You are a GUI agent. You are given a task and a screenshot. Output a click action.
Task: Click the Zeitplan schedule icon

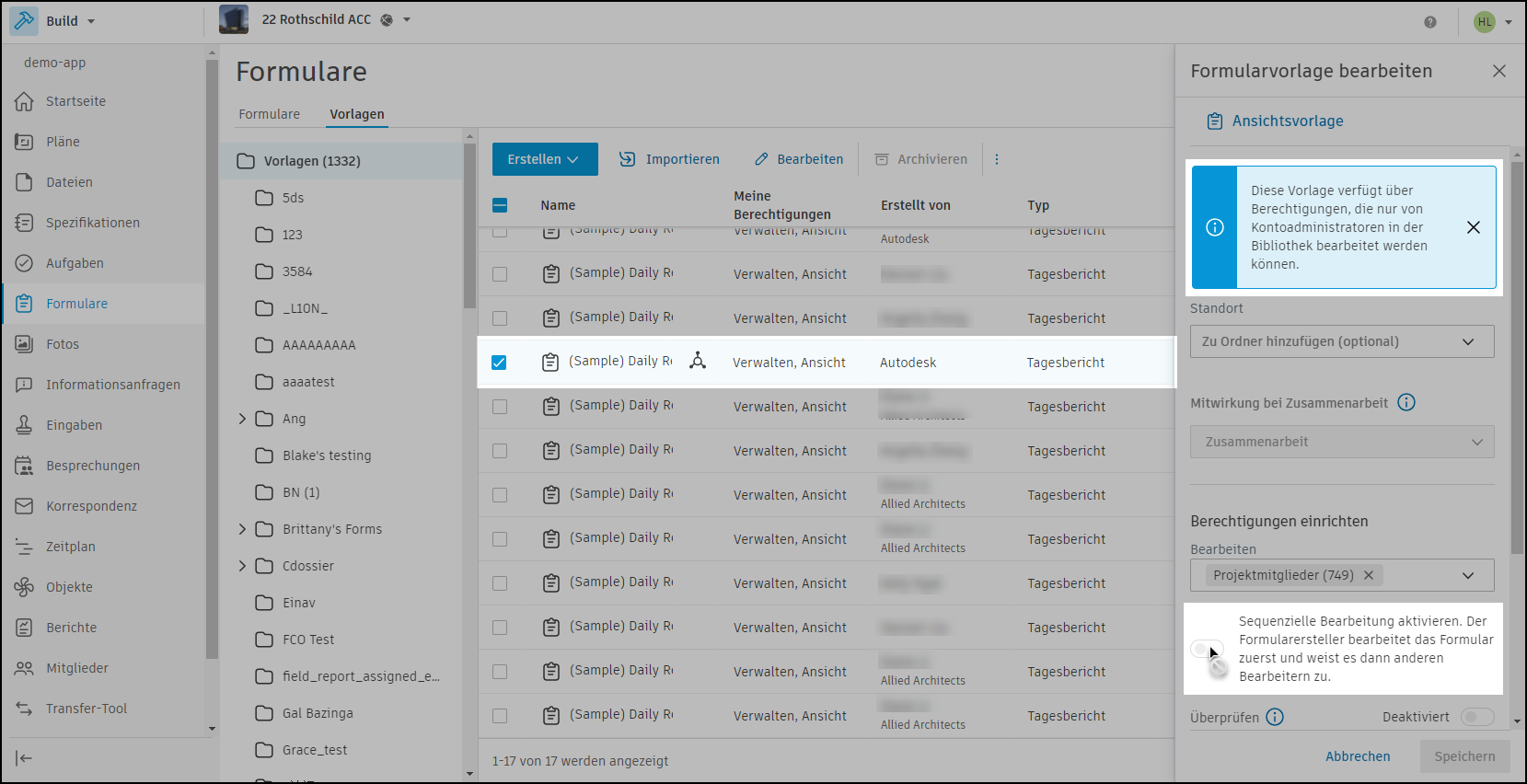24,547
